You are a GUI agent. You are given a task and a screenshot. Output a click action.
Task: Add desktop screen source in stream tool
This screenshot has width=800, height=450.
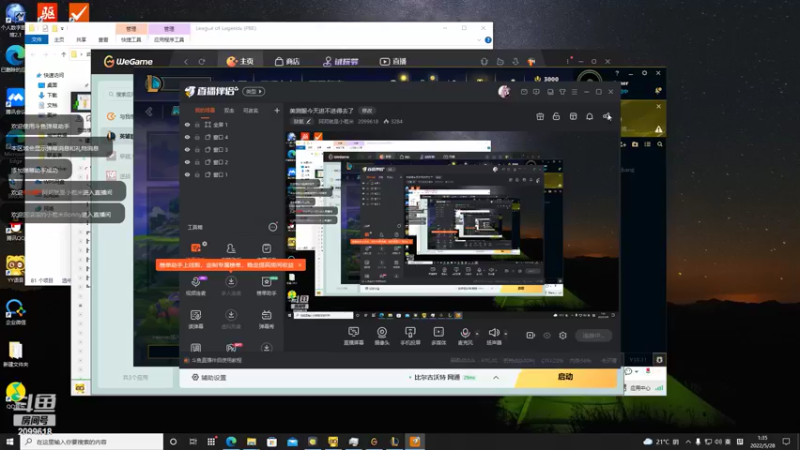pyautogui.click(x=353, y=336)
